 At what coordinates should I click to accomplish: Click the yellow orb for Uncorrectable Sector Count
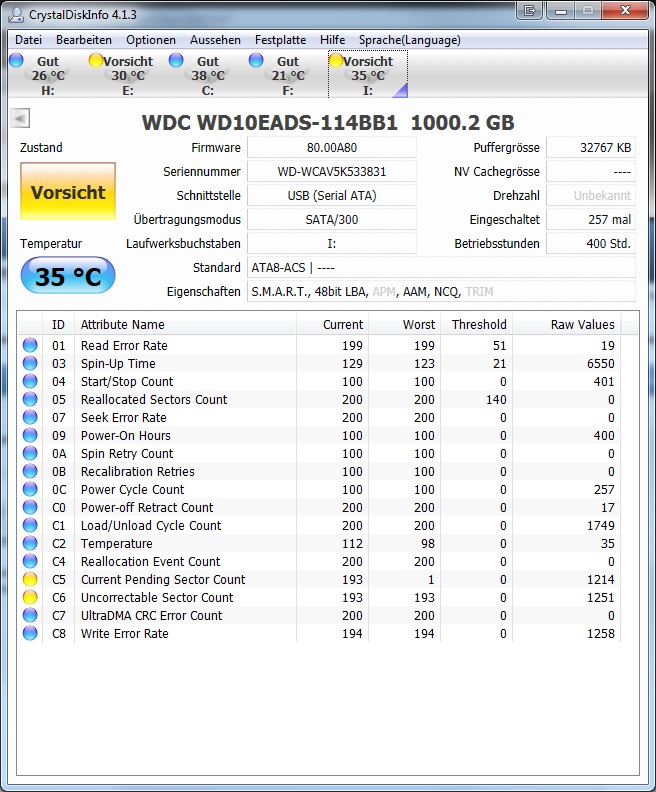(x=30, y=597)
